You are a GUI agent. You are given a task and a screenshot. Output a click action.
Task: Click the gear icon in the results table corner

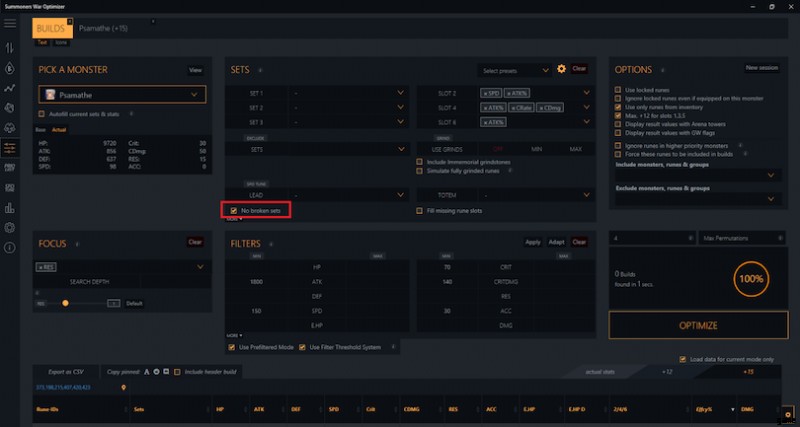point(788,412)
